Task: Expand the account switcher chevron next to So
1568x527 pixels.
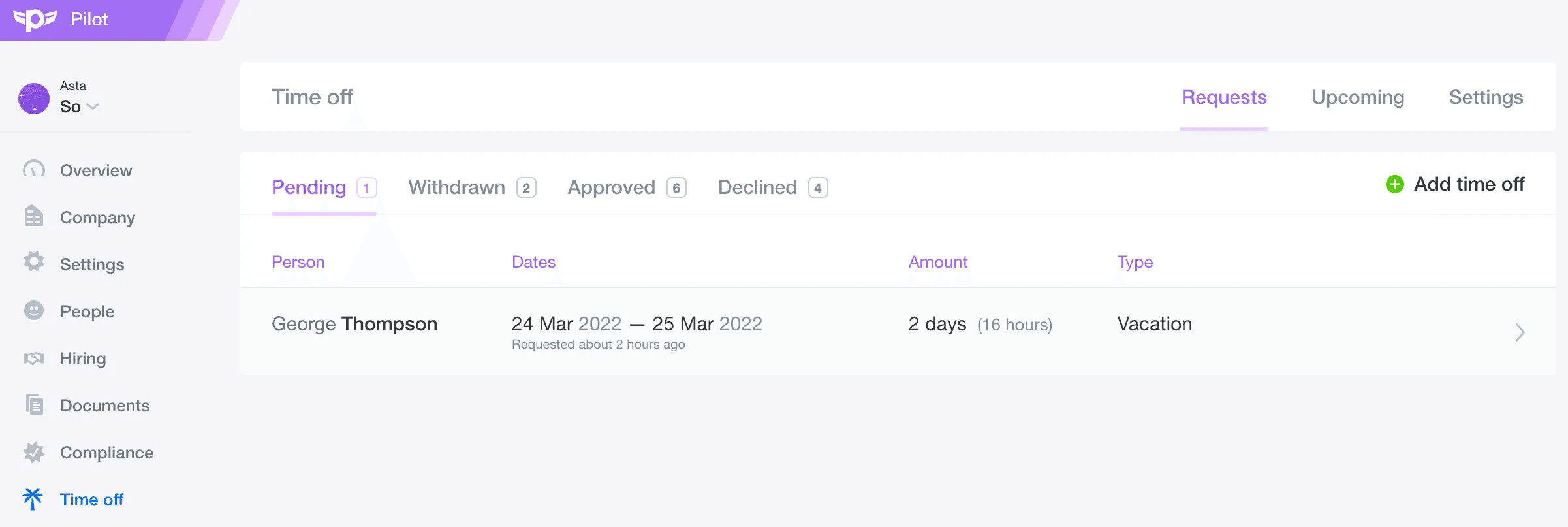Action: tap(93, 106)
